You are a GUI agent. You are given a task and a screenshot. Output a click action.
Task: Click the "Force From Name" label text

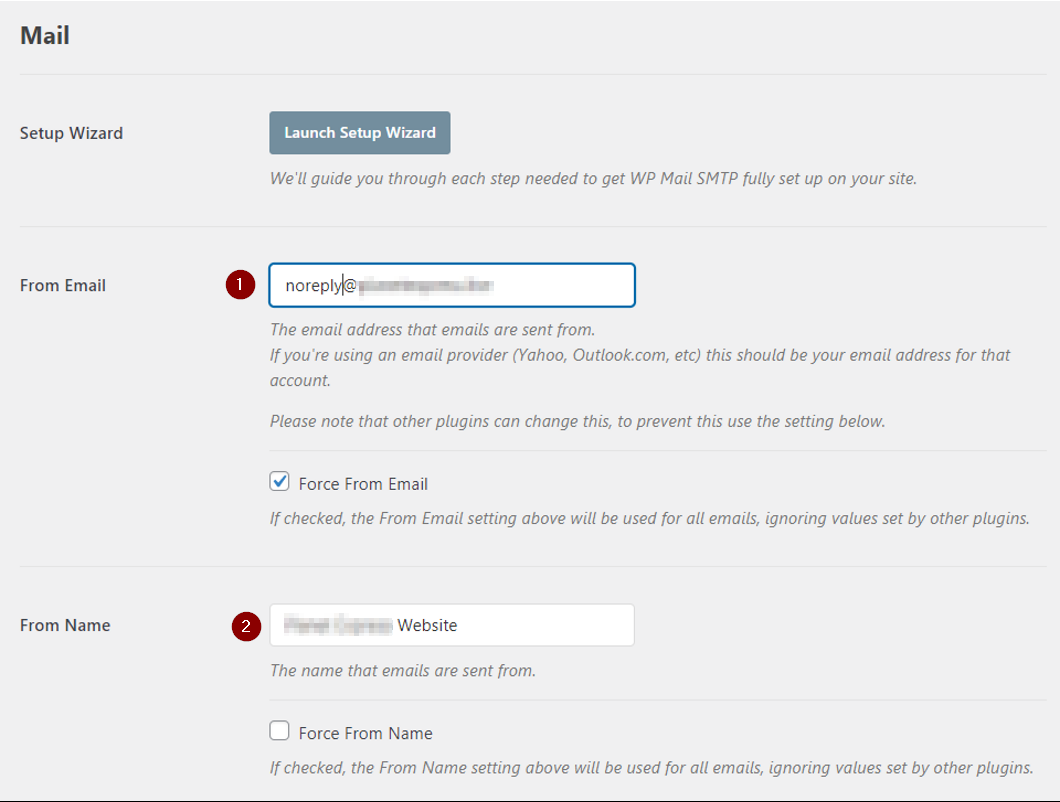point(365,733)
